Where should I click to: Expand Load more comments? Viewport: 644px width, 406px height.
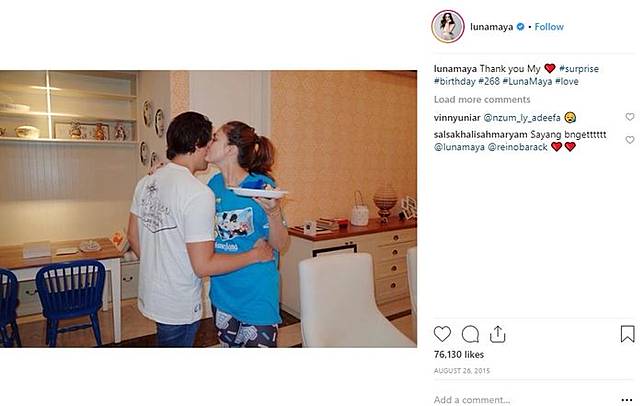(x=482, y=99)
